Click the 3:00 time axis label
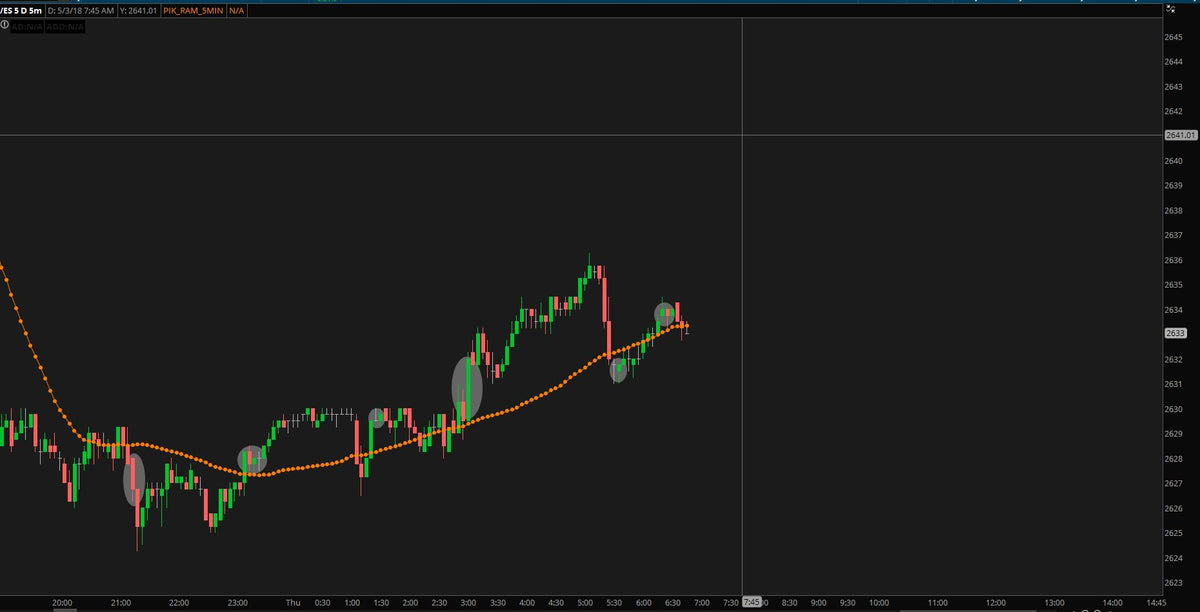The width and height of the screenshot is (1200, 612). coord(468,603)
